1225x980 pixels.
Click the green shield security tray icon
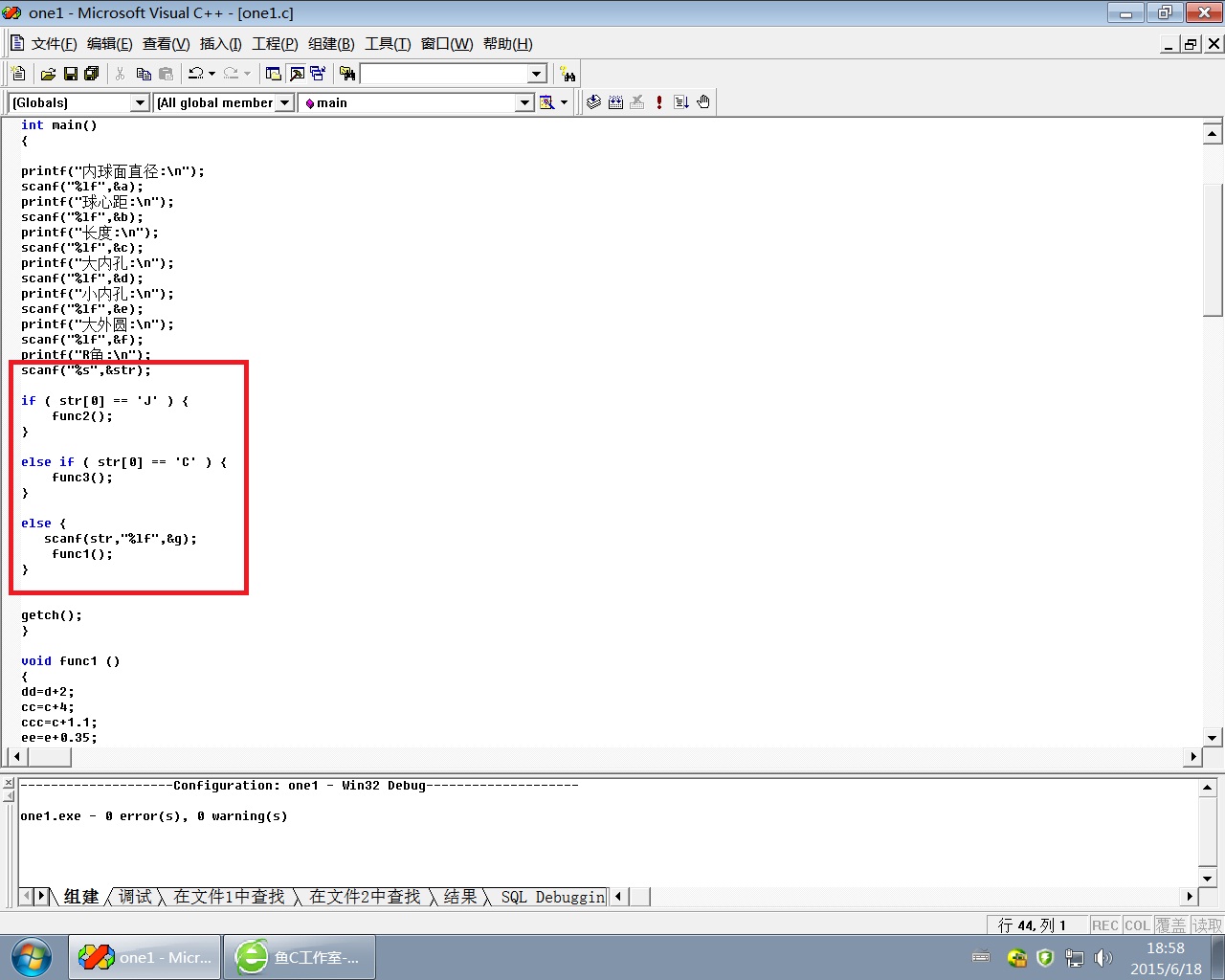tap(1045, 957)
